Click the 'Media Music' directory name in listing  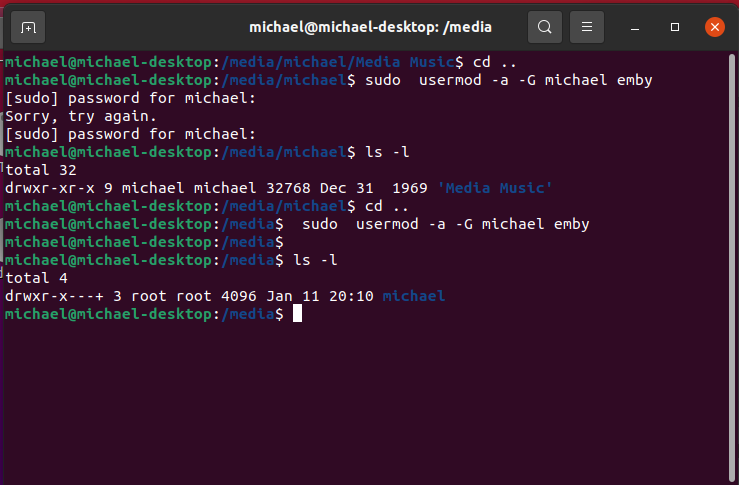(x=495, y=188)
